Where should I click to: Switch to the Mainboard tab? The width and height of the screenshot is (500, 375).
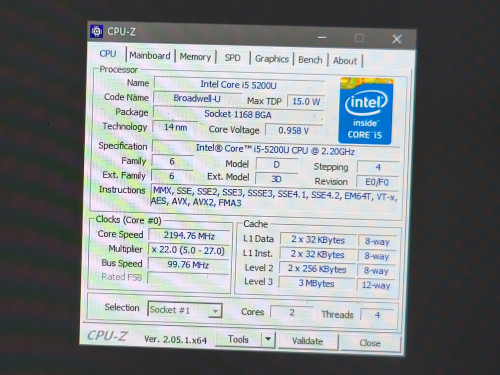[x=150, y=55]
